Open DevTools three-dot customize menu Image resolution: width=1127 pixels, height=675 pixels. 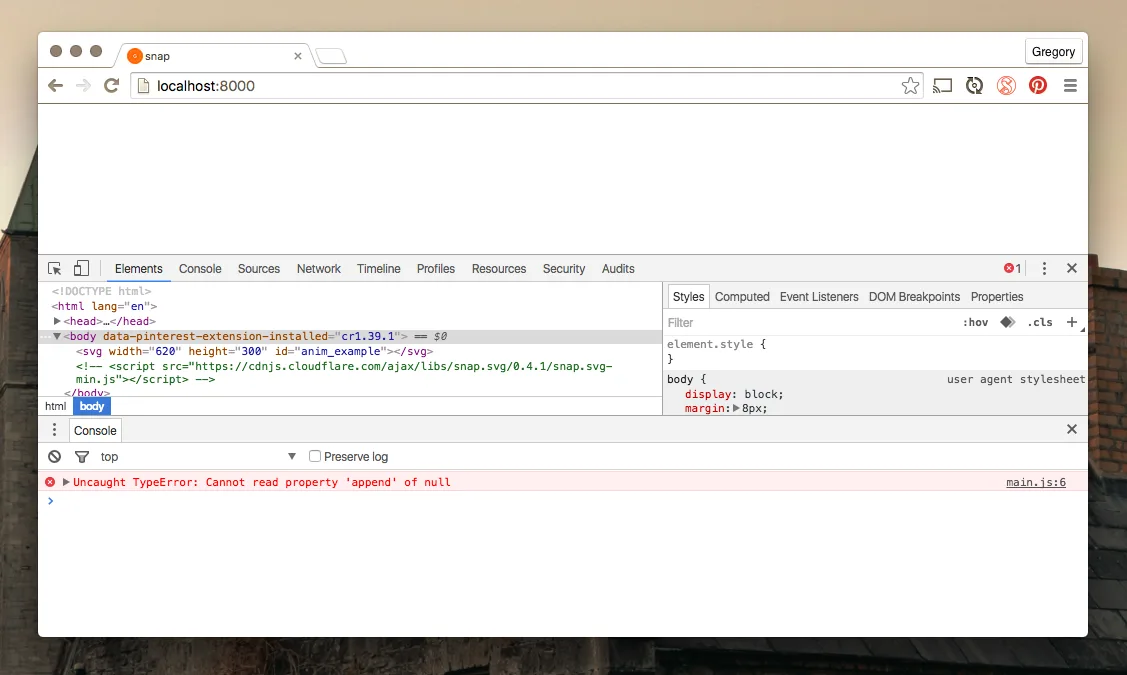coord(1044,269)
